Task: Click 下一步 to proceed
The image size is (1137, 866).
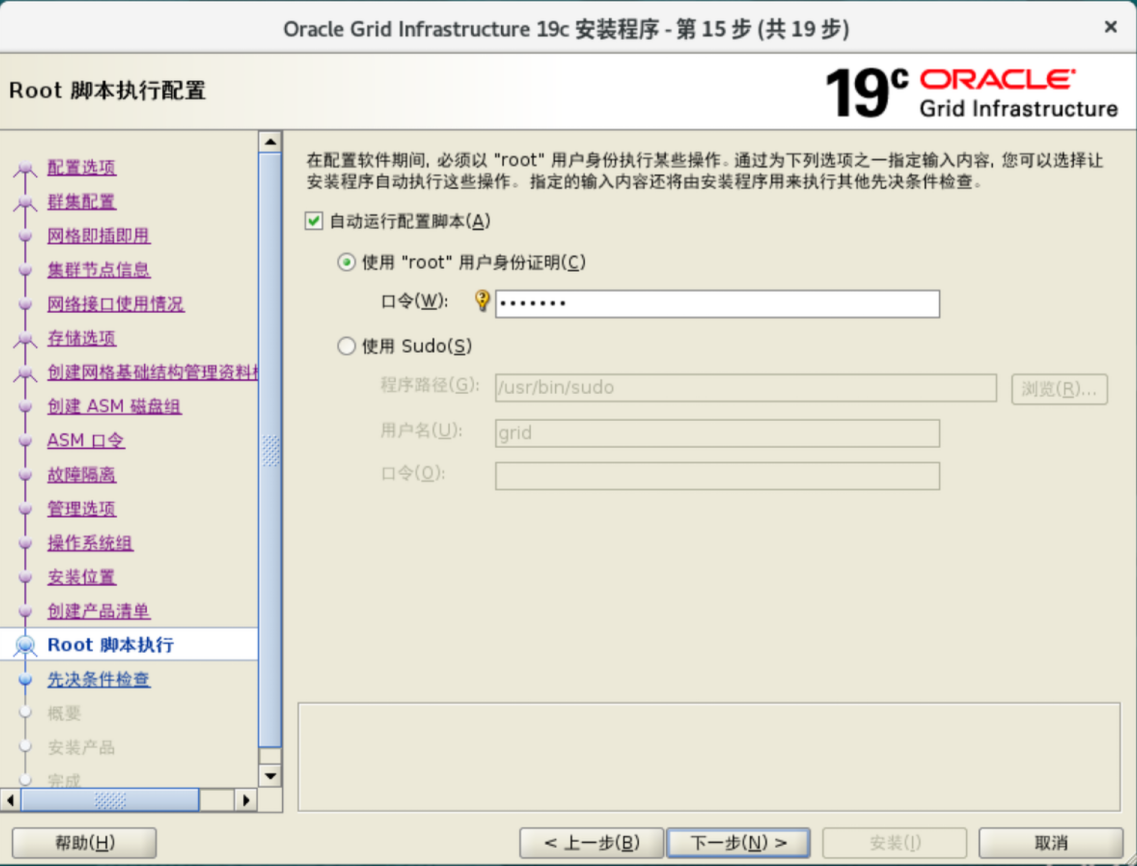Action: pyautogui.click(x=739, y=843)
